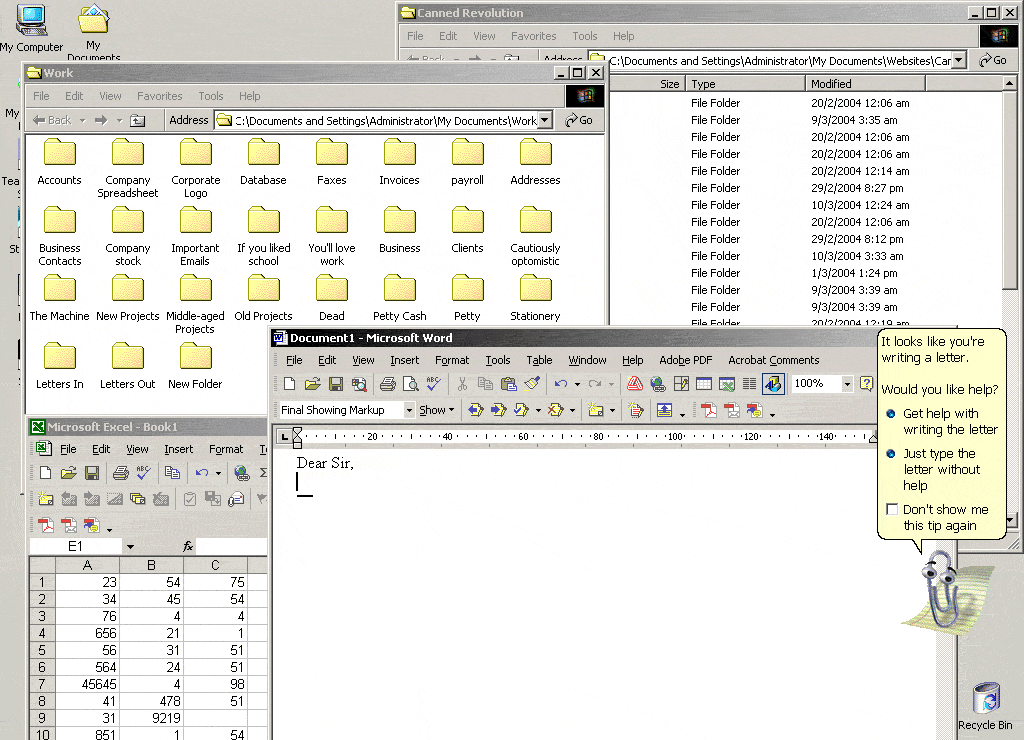The image size is (1024, 740).
Task: Open the Favorites menu in Work window
Action: coord(160,96)
